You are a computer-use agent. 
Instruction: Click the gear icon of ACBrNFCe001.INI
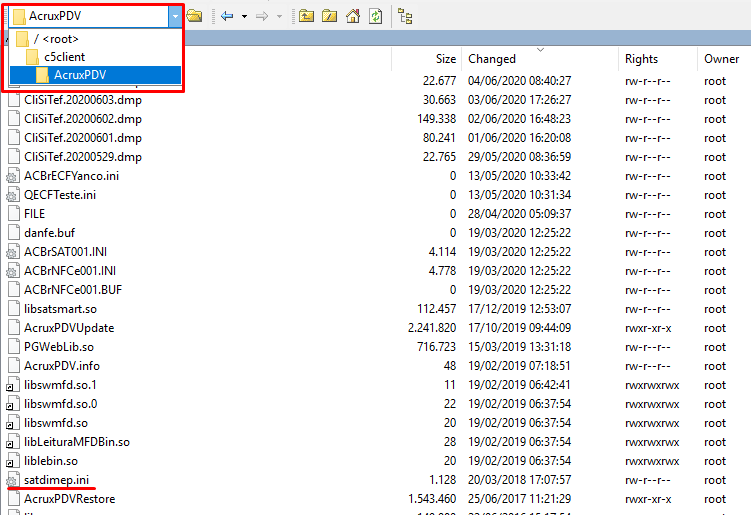[x=13, y=271]
